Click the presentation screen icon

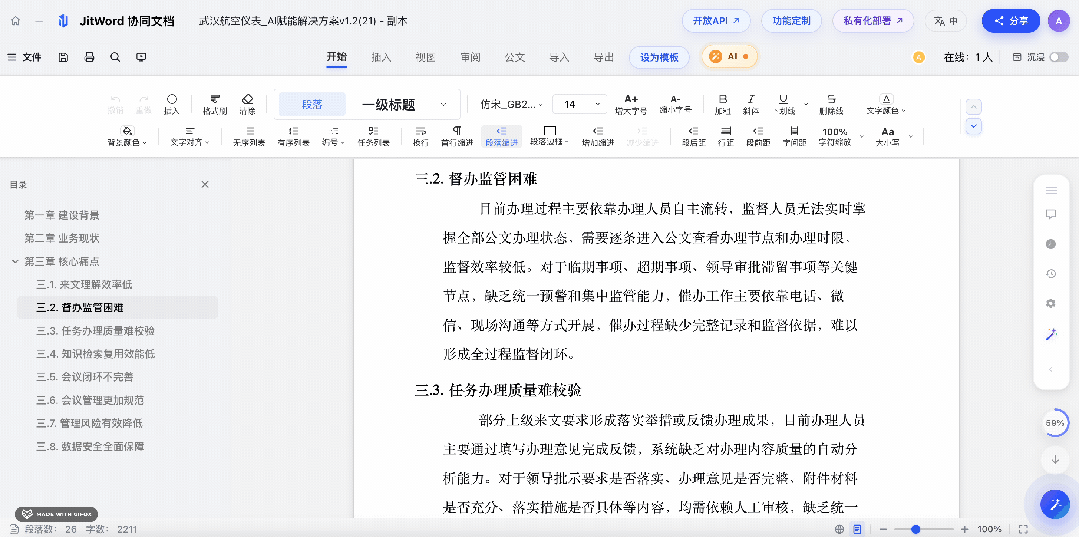point(141,57)
